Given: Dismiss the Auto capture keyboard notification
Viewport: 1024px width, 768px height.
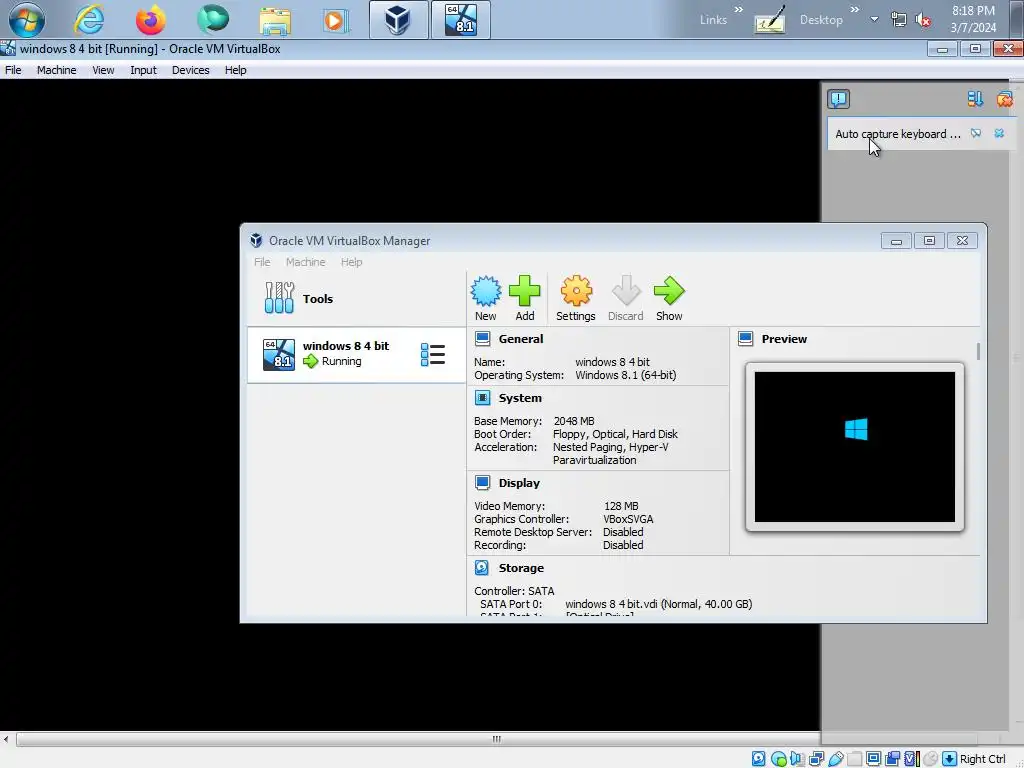Looking at the screenshot, I should pos(999,133).
